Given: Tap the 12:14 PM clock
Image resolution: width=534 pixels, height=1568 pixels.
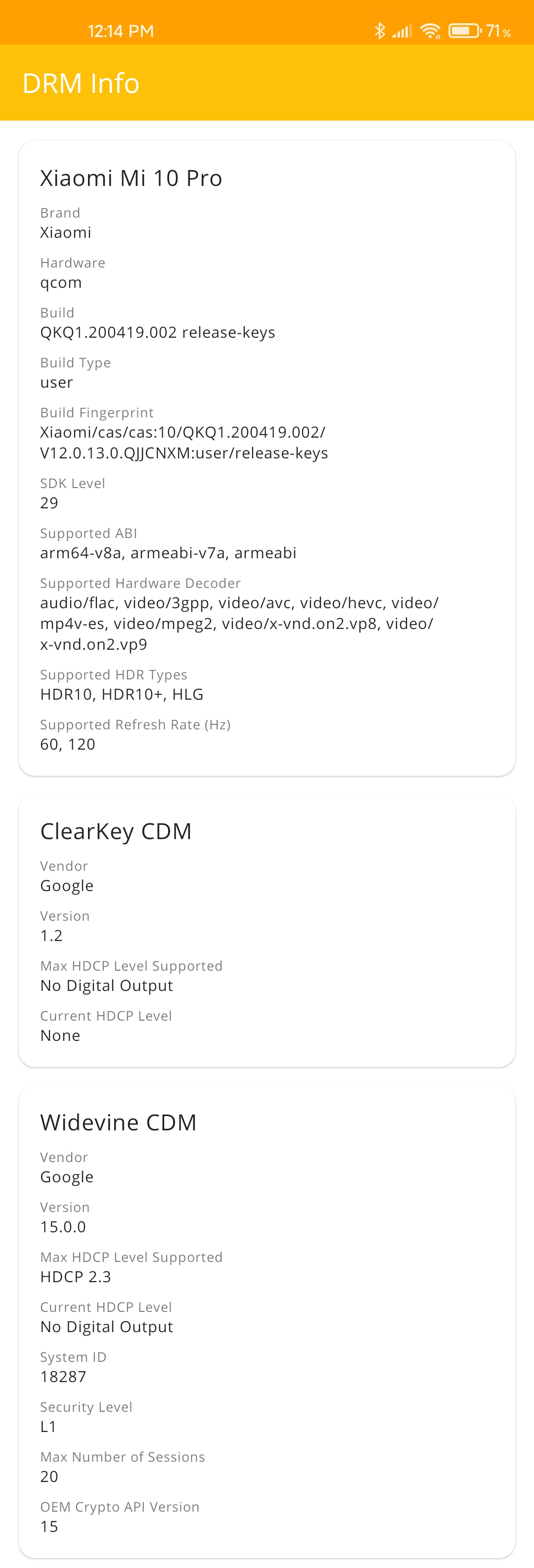Looking at the screenshot, I should pos(121,31).
